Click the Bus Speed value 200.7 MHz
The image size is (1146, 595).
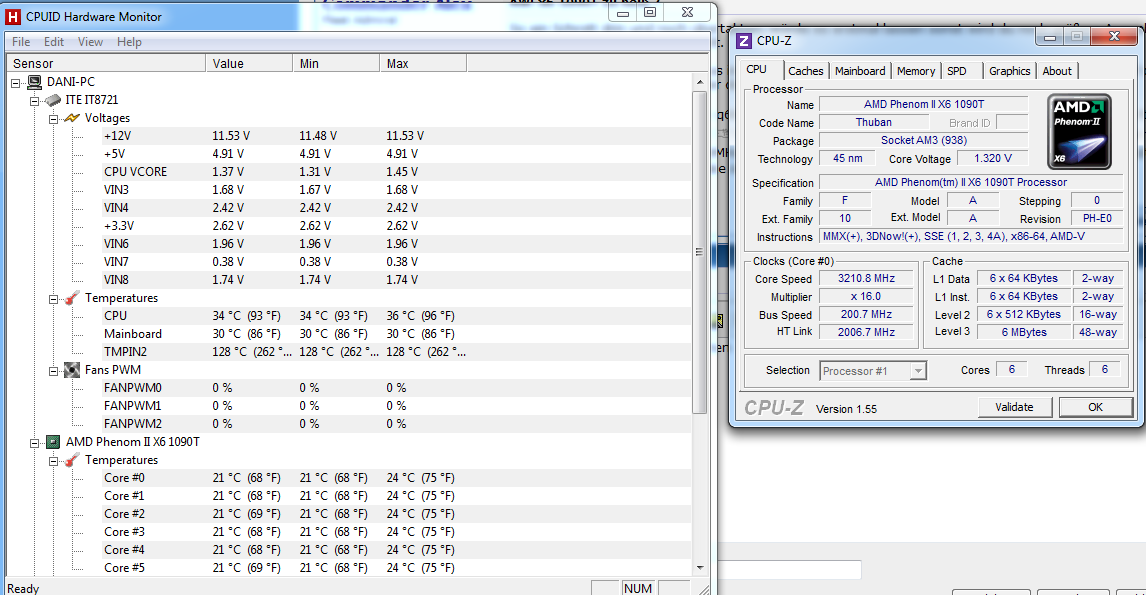pos(866,314)
